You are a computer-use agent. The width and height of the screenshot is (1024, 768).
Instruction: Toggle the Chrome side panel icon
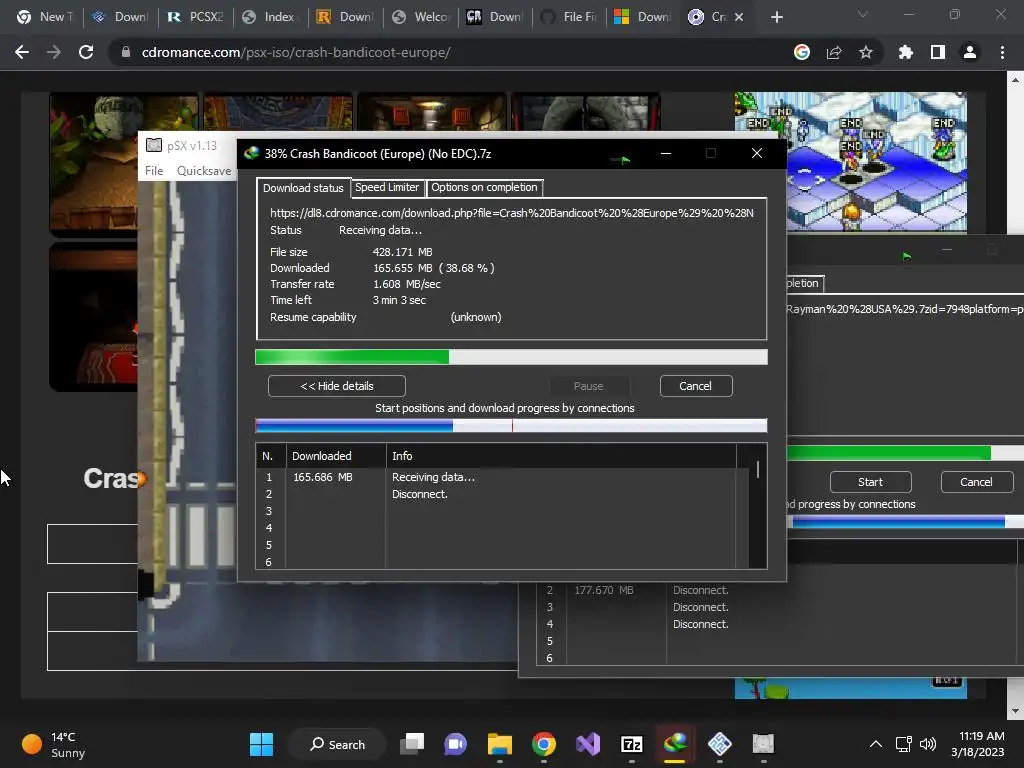tap(938, 52)
